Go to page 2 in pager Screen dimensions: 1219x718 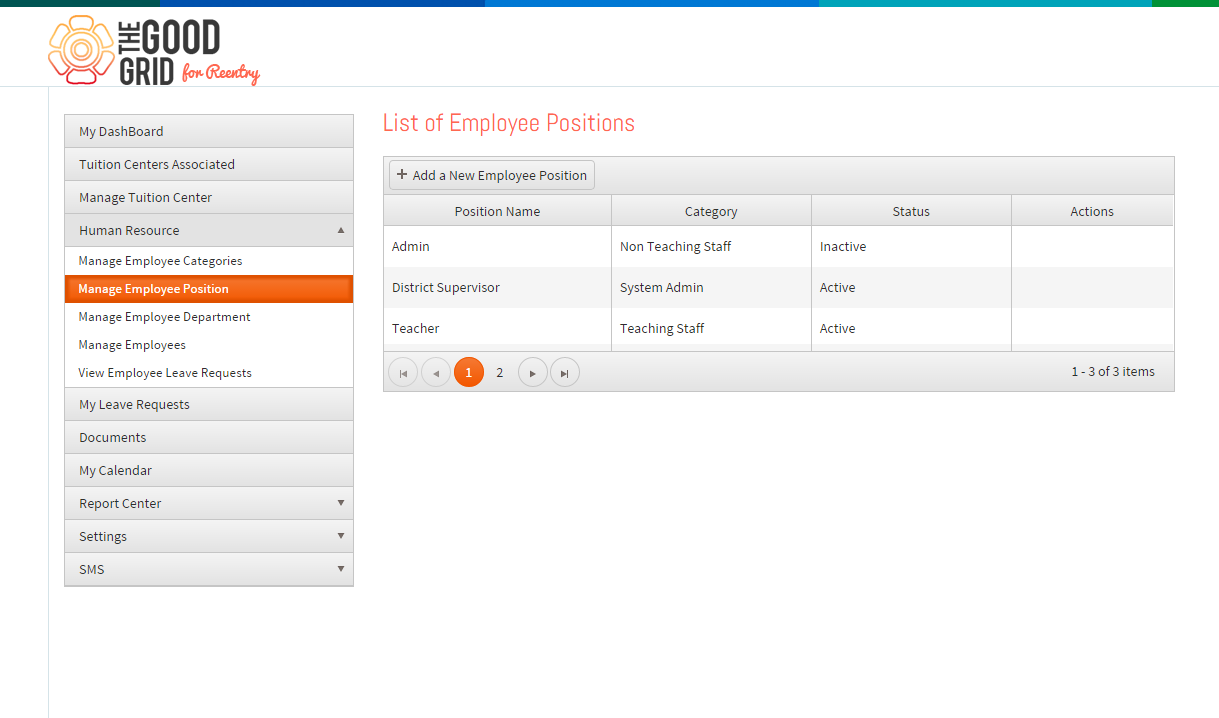(500, 373)
